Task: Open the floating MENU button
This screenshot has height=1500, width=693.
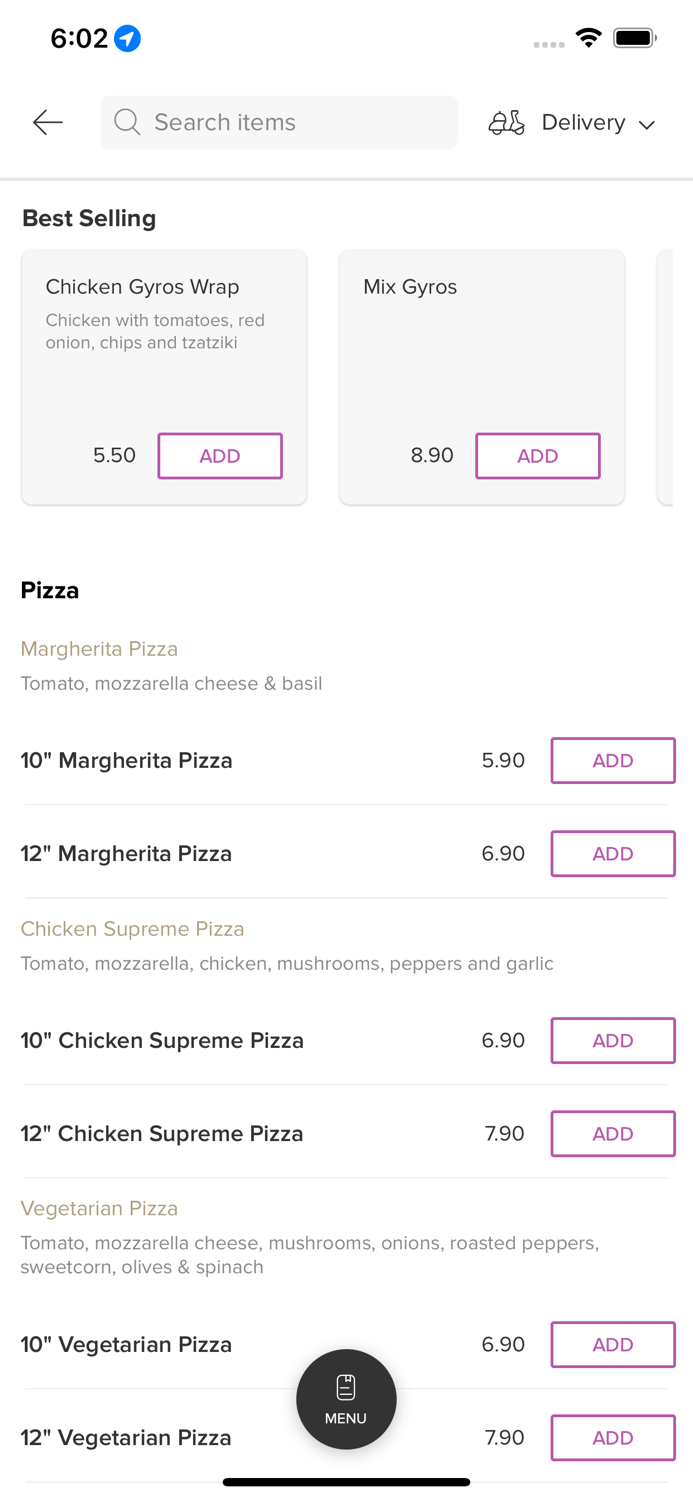Action: (x=346, y=1399)
